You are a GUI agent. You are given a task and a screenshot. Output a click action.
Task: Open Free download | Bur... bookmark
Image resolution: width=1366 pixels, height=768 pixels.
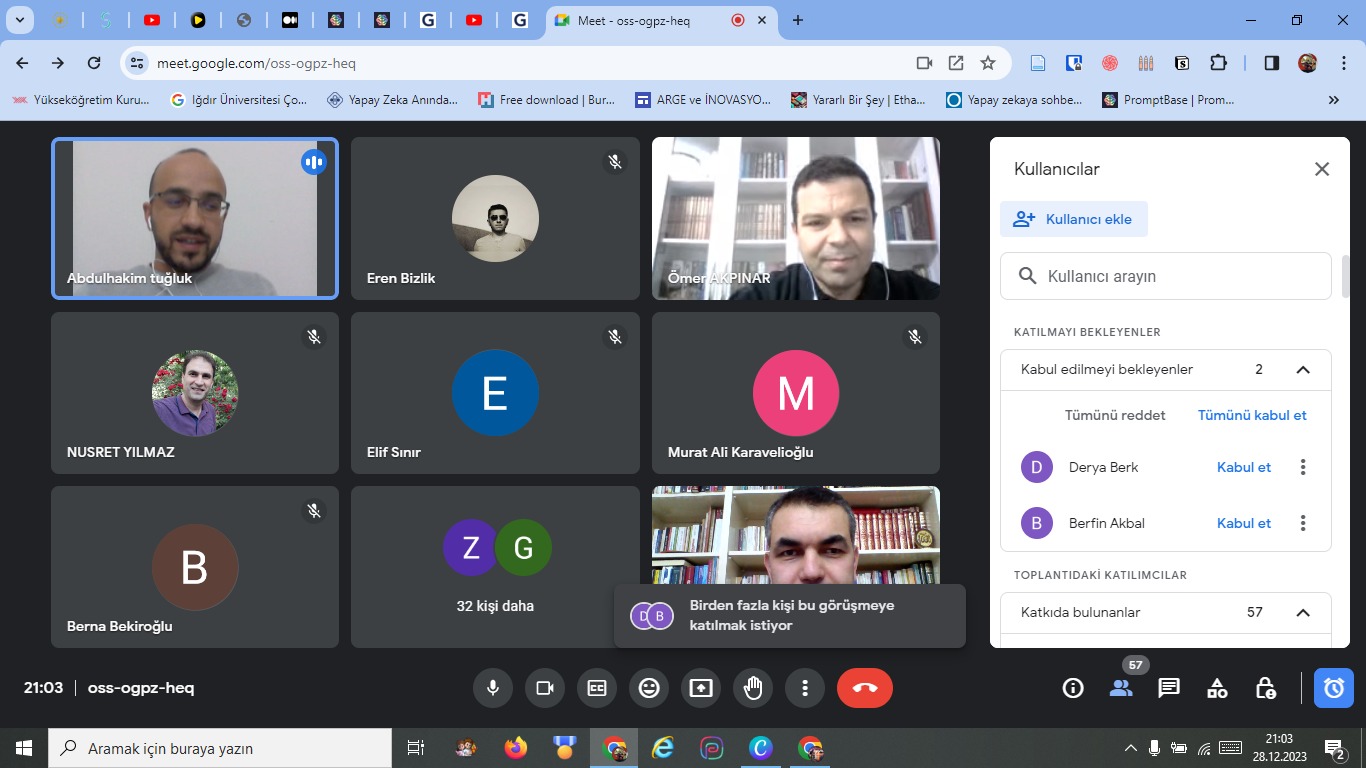coord(546,100)
